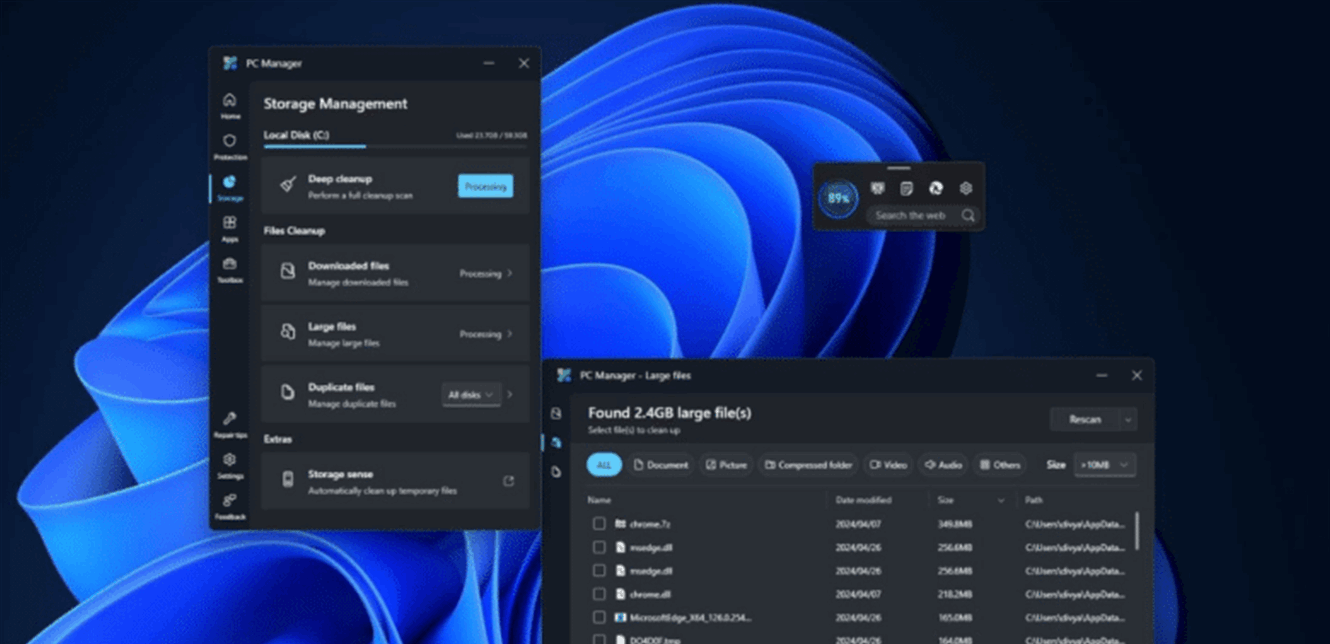The height and width of the screenshot is (644, 1330).
Task: Expand the All disks dropdown
Action: (x=471, y=395)
